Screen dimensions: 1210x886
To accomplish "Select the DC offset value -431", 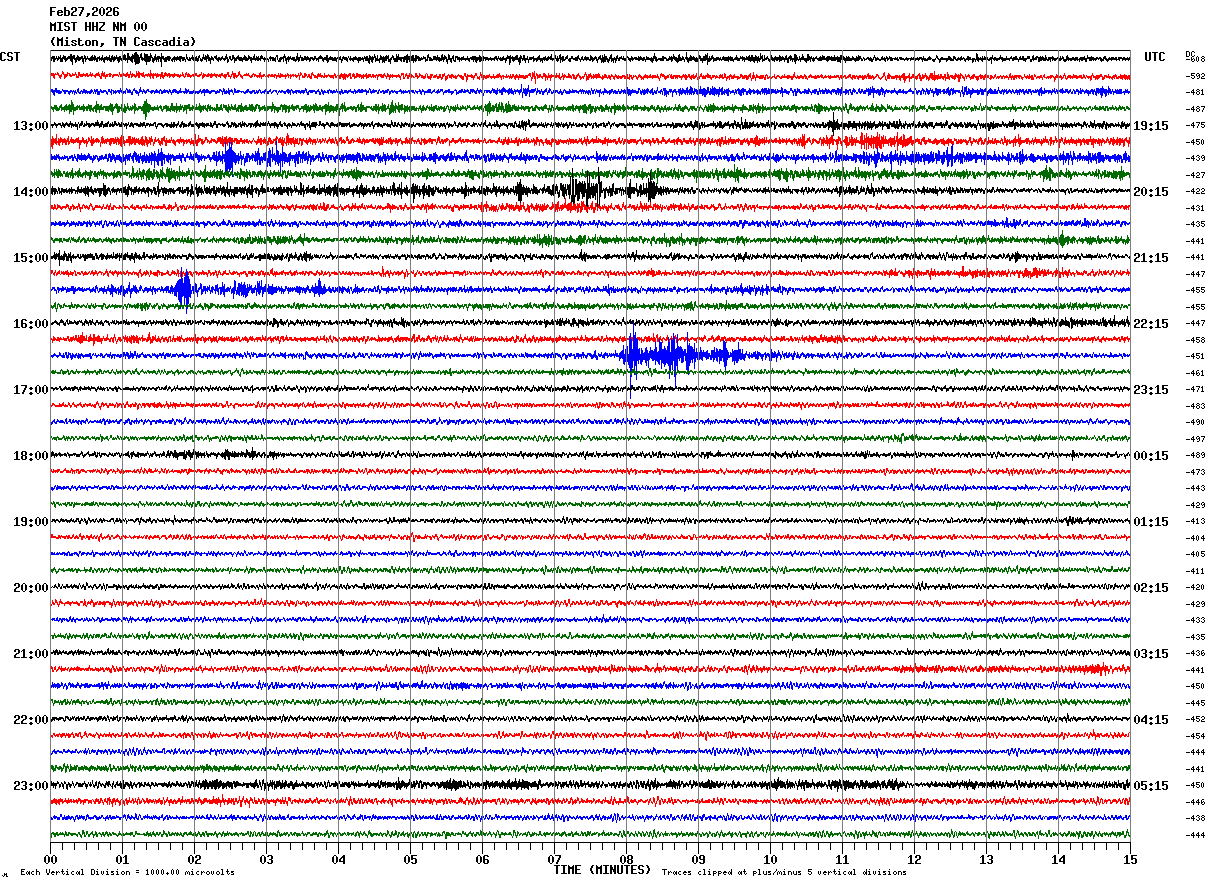I will tap(1195, 208).
